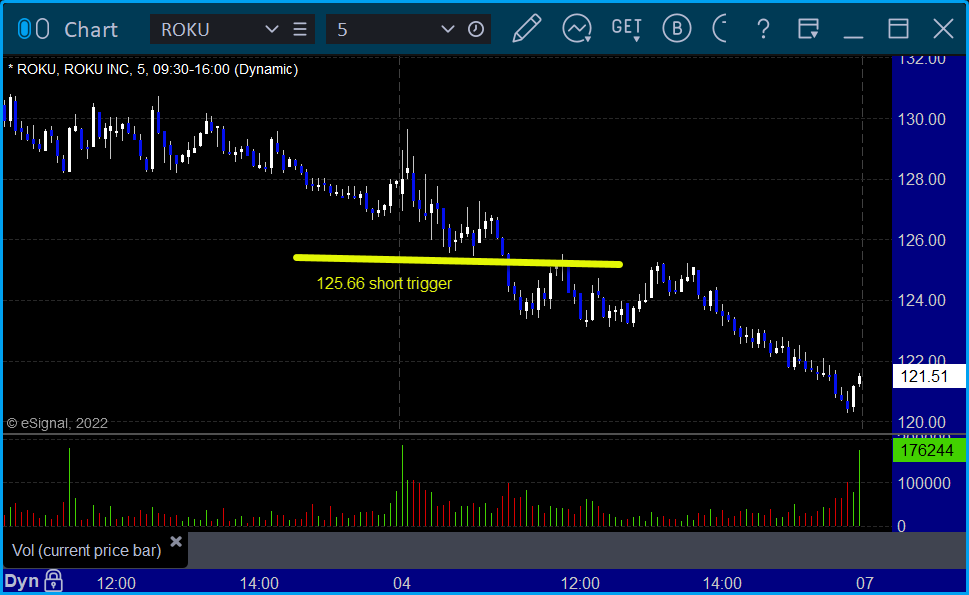The image size is (969, 595).
Task: Click the 07 date label on time axis
Action: click(x=865, y=583)
